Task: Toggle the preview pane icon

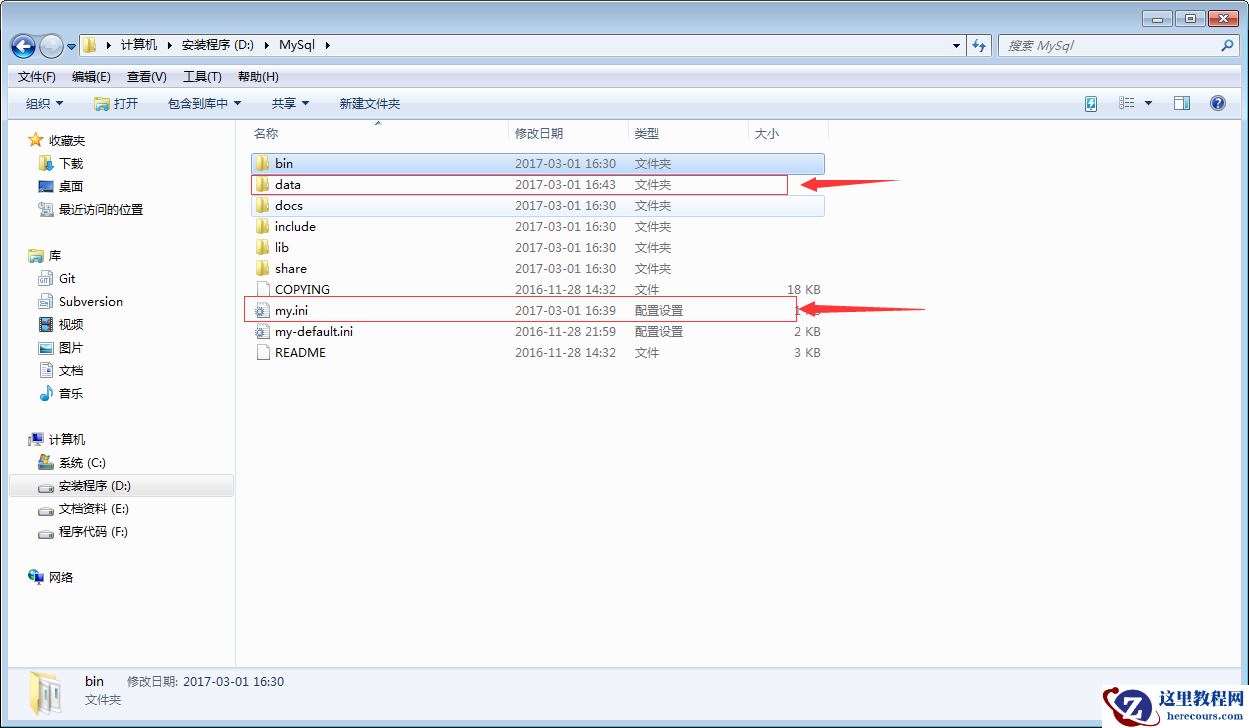Action: click(1181, 103)
